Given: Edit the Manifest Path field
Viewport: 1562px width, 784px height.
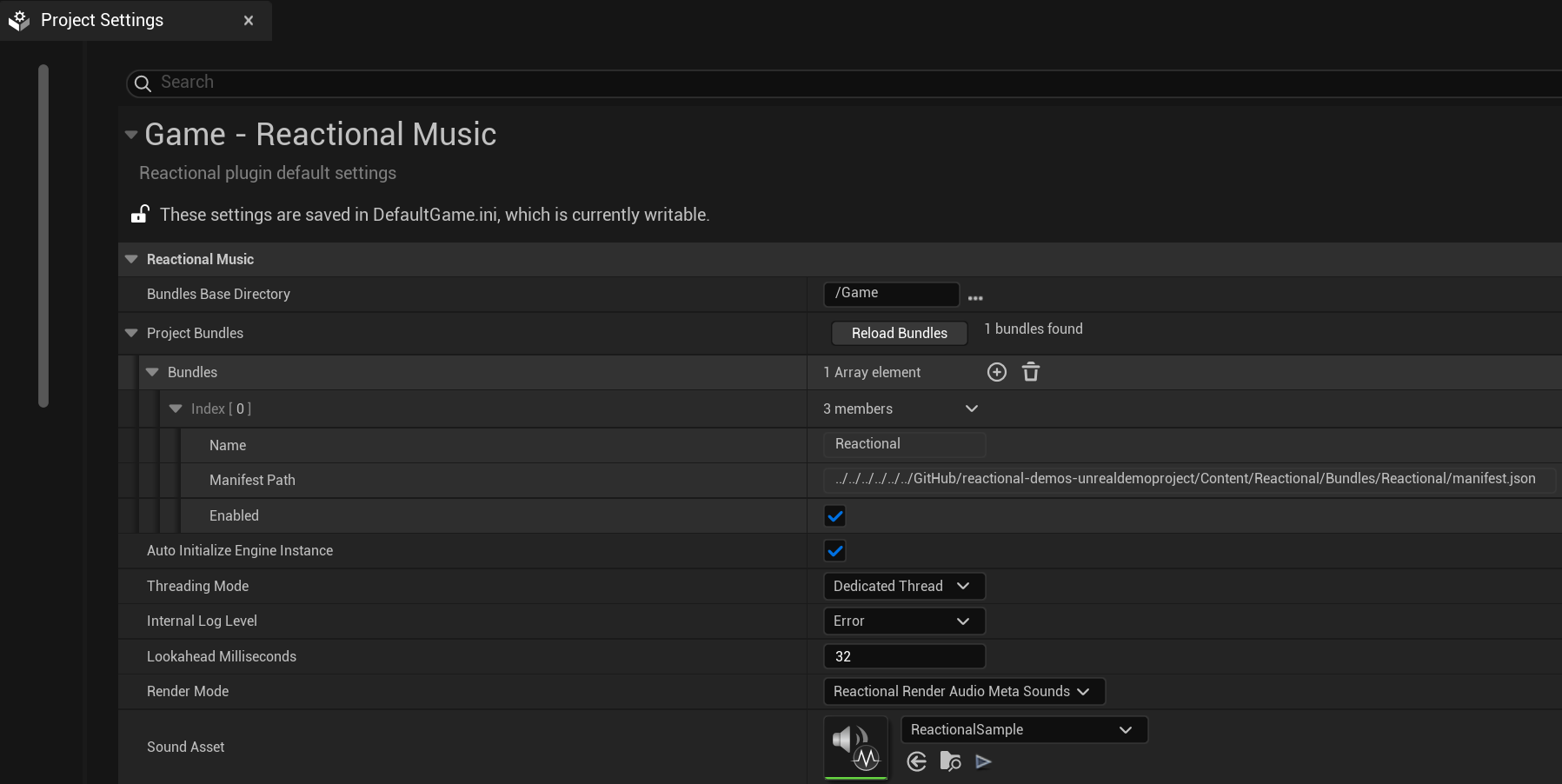Looking at the screenshot, I should pos(1189,479).
